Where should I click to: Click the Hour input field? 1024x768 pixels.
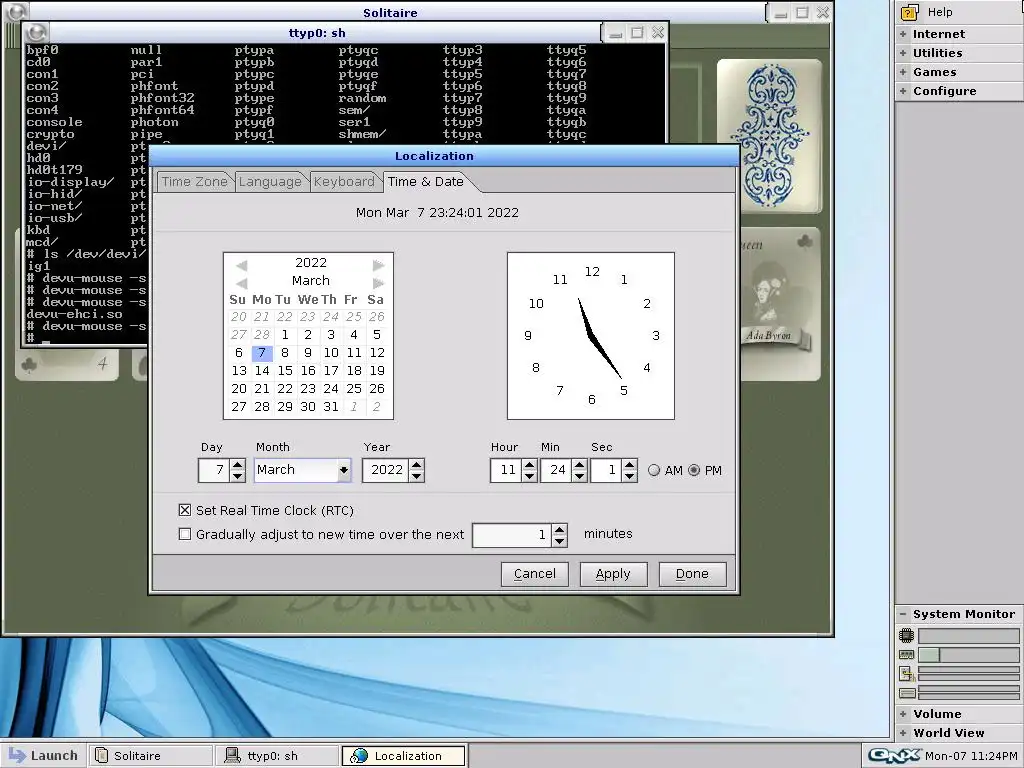[x=507, y=470]
